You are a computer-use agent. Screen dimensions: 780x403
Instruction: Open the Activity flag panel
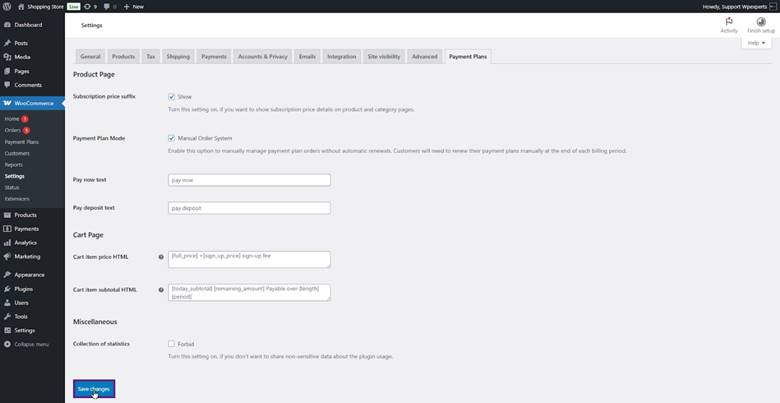pyautogui.click(x=729, y=25)
